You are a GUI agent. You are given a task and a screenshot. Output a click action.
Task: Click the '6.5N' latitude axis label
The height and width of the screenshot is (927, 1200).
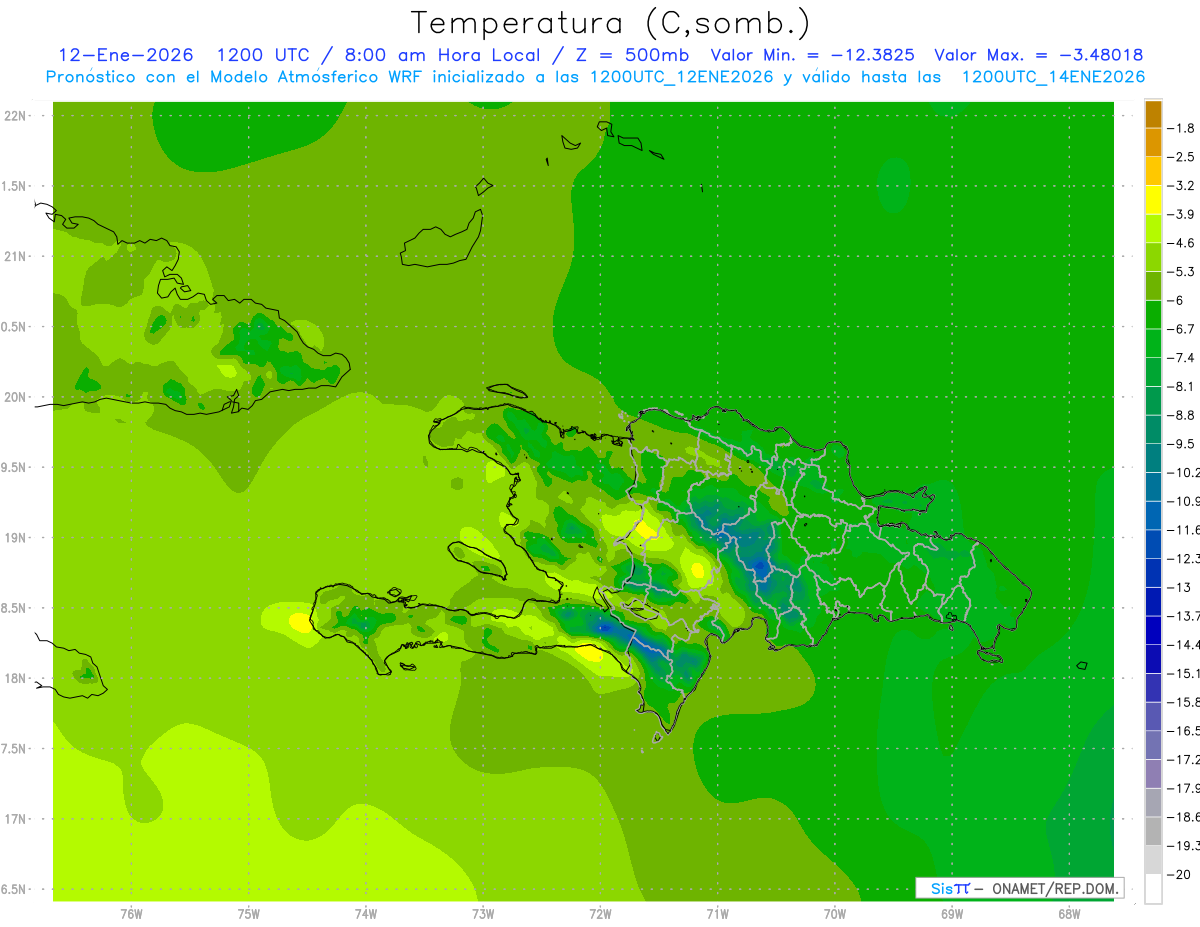click(x=15, y=889)
